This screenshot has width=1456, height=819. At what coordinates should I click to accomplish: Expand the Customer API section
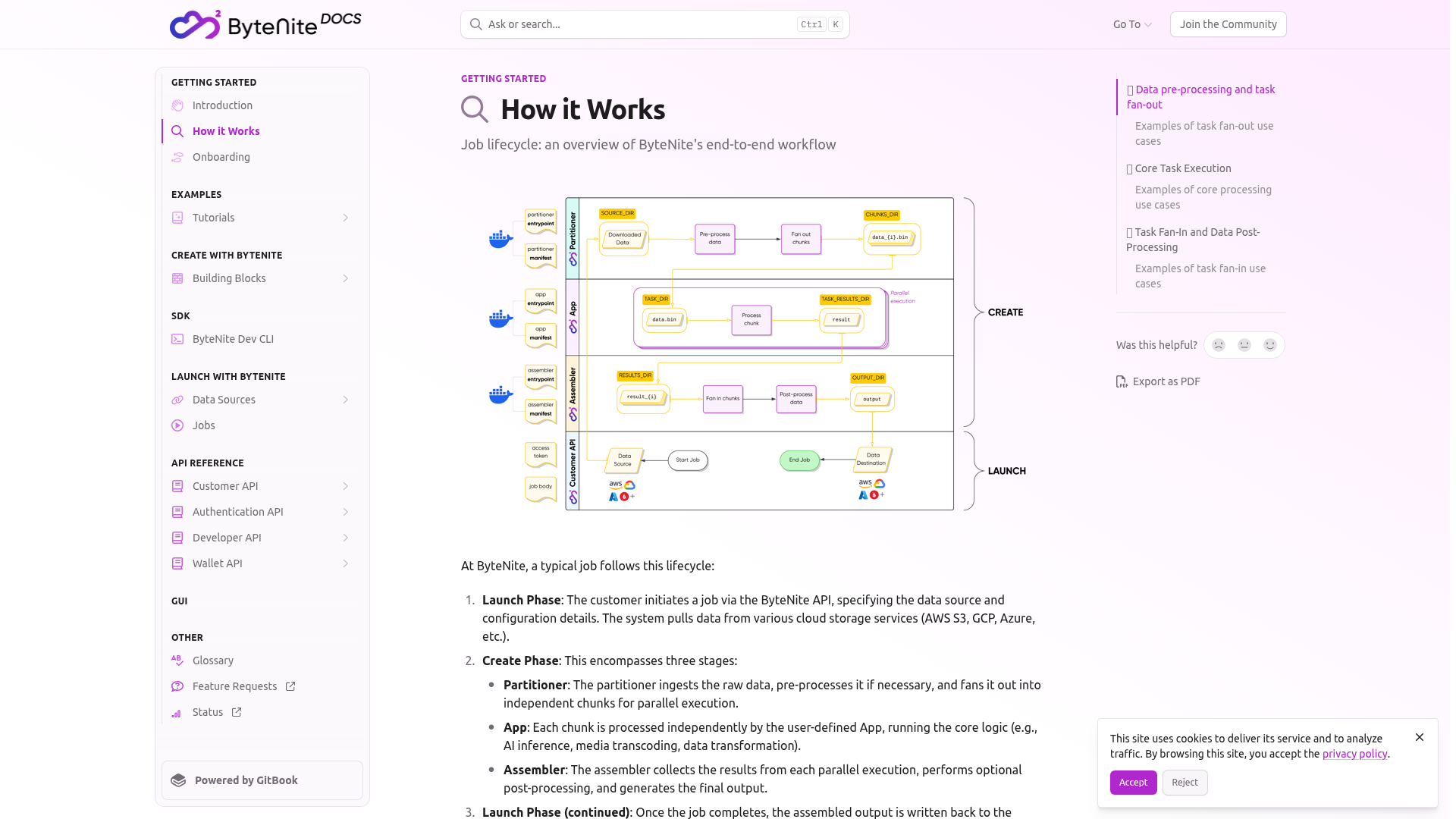346,486
